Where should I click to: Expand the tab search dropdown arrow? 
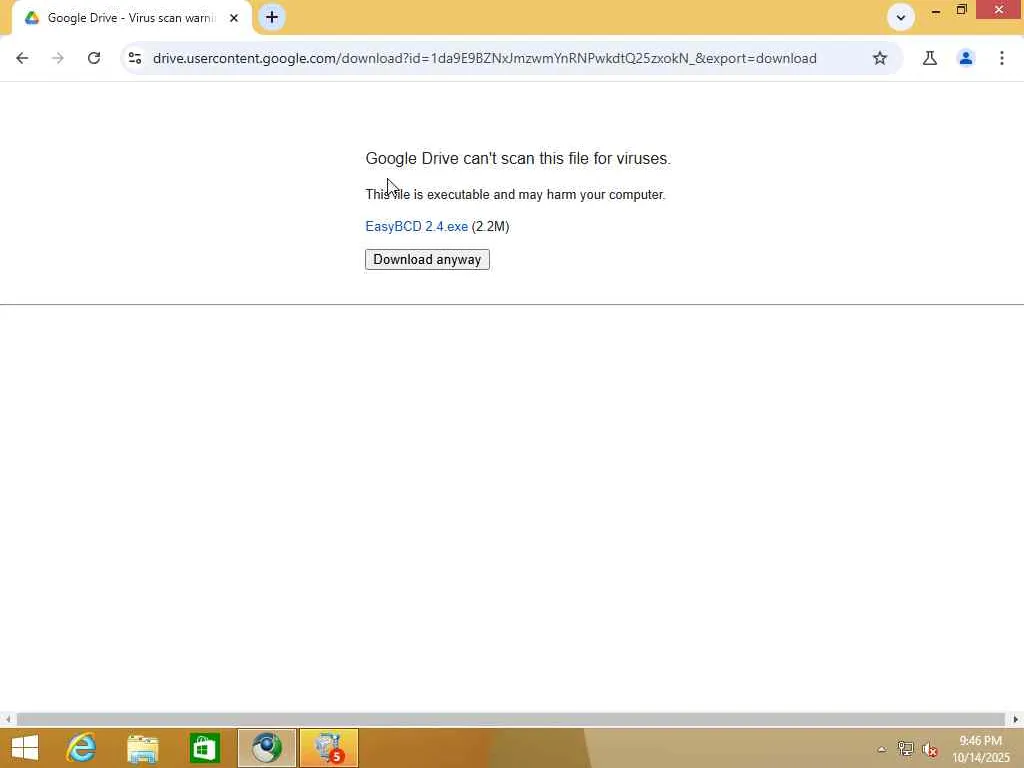click(x=901, y=18)
